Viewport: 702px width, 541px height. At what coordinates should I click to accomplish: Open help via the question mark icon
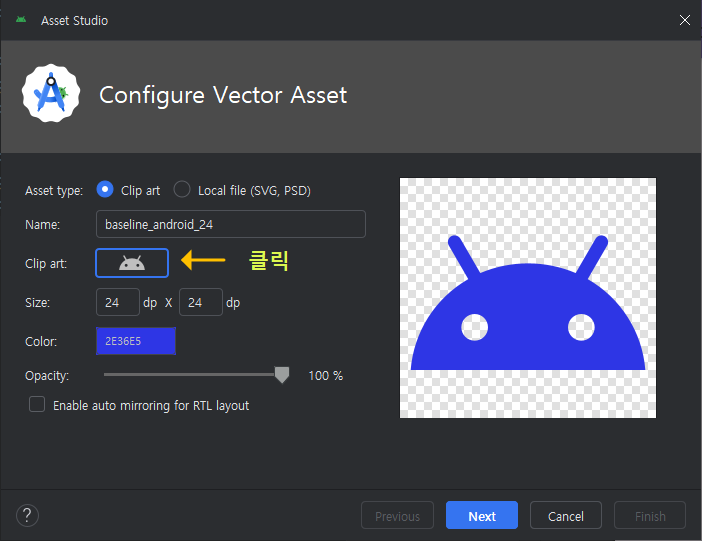(x=27, y=515)
